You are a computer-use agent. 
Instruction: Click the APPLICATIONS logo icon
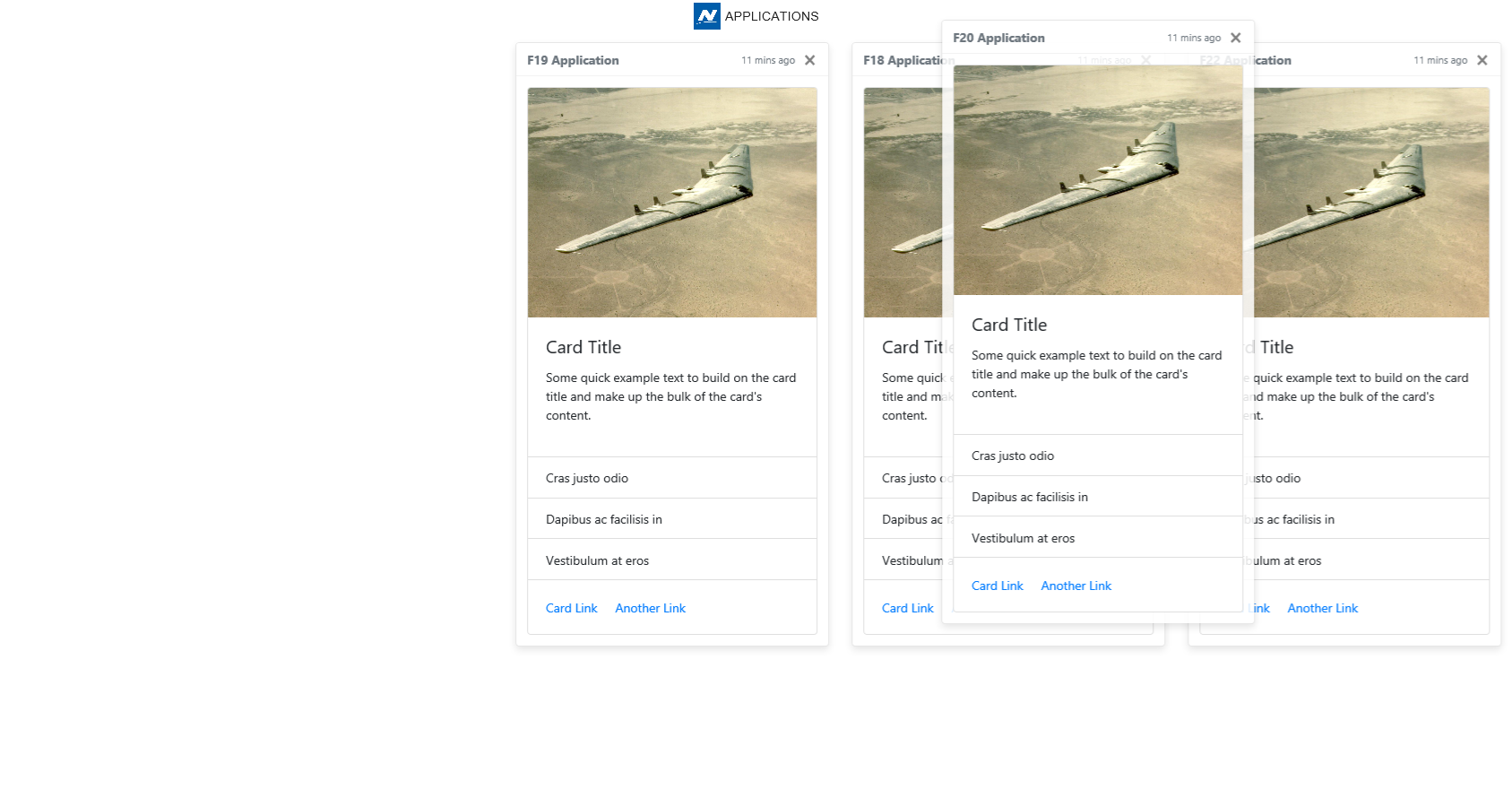(707, 16)
